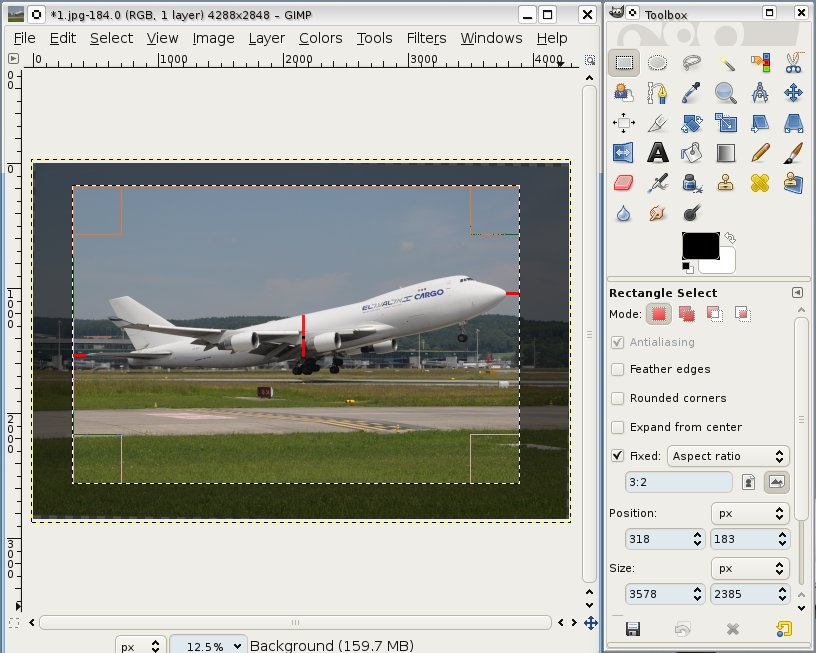Viewport: 816px width, 653px height.
Task: Pick the Fuzzy Select magic wand tool
Action: 726,63
